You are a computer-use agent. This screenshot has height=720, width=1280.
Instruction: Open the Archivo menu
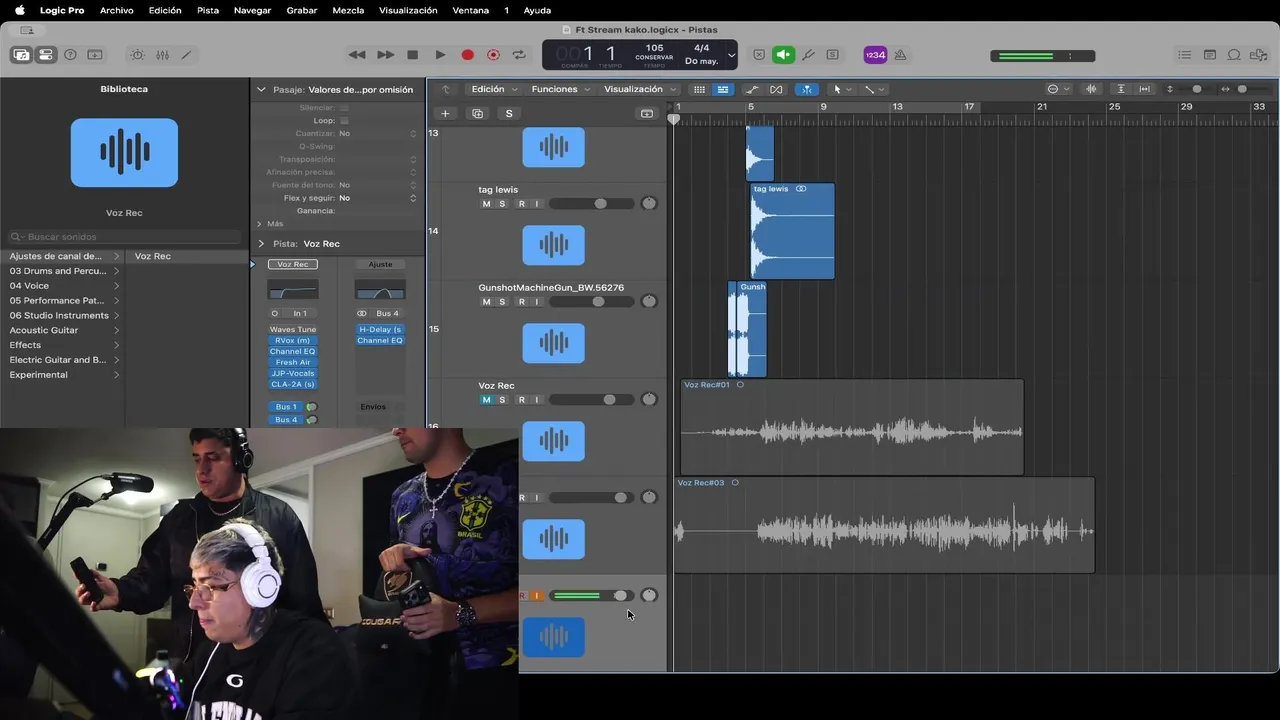pos(117,10)
